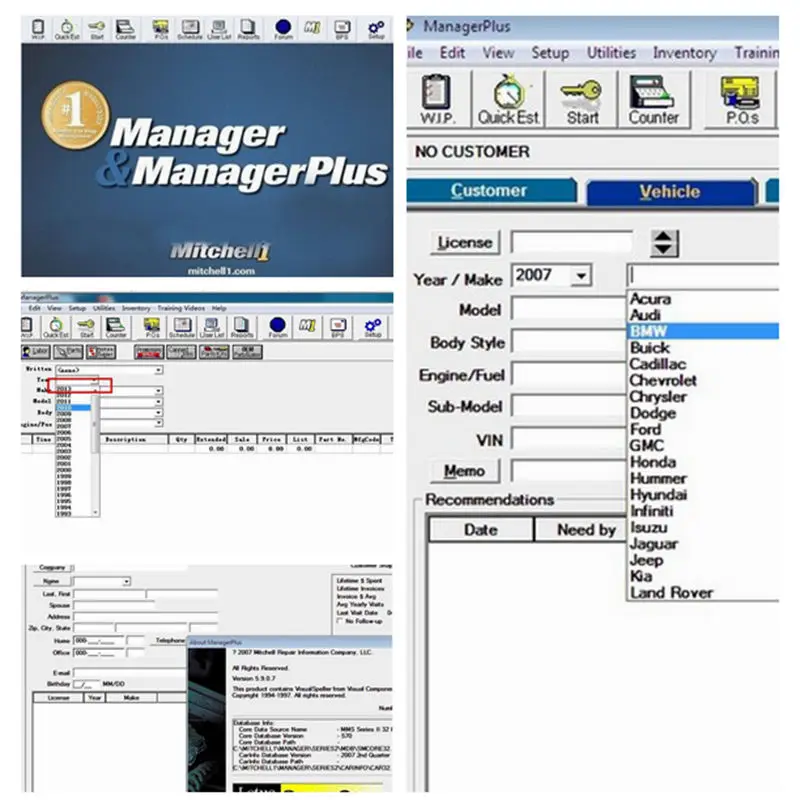The image size is (800, 800).
Task: Expand the Engine/Fuel dropdown arrow in order window
Action: (x=159, y=423)
